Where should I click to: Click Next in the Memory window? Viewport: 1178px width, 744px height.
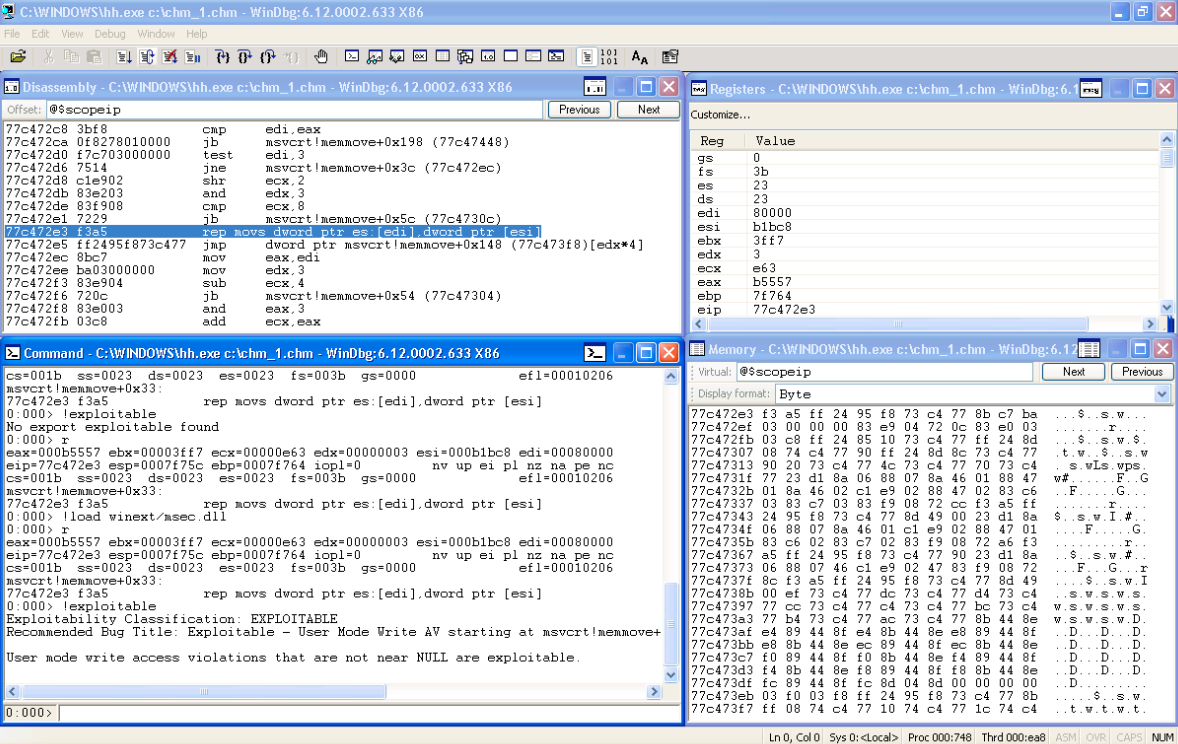[x=1074, y=372]
